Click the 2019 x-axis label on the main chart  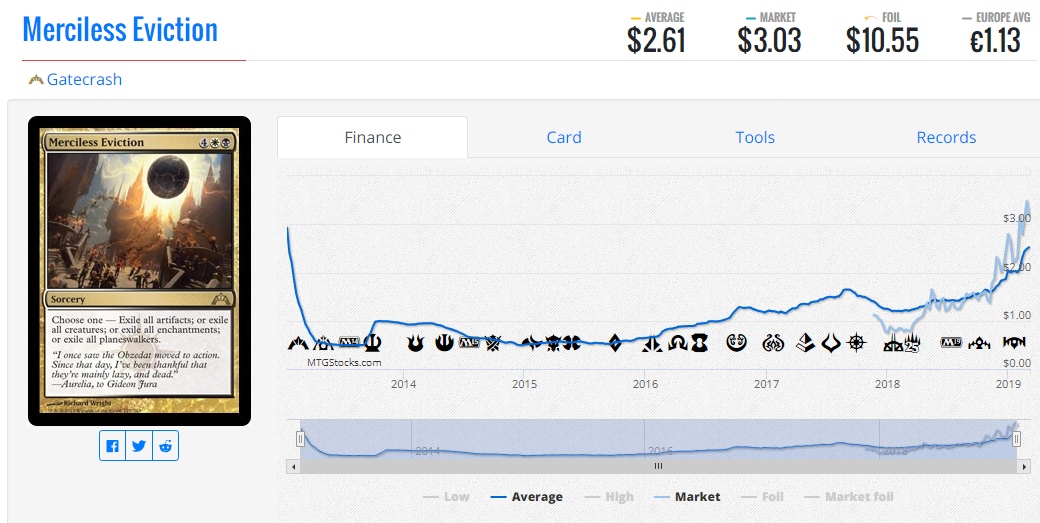point(1008,384)
